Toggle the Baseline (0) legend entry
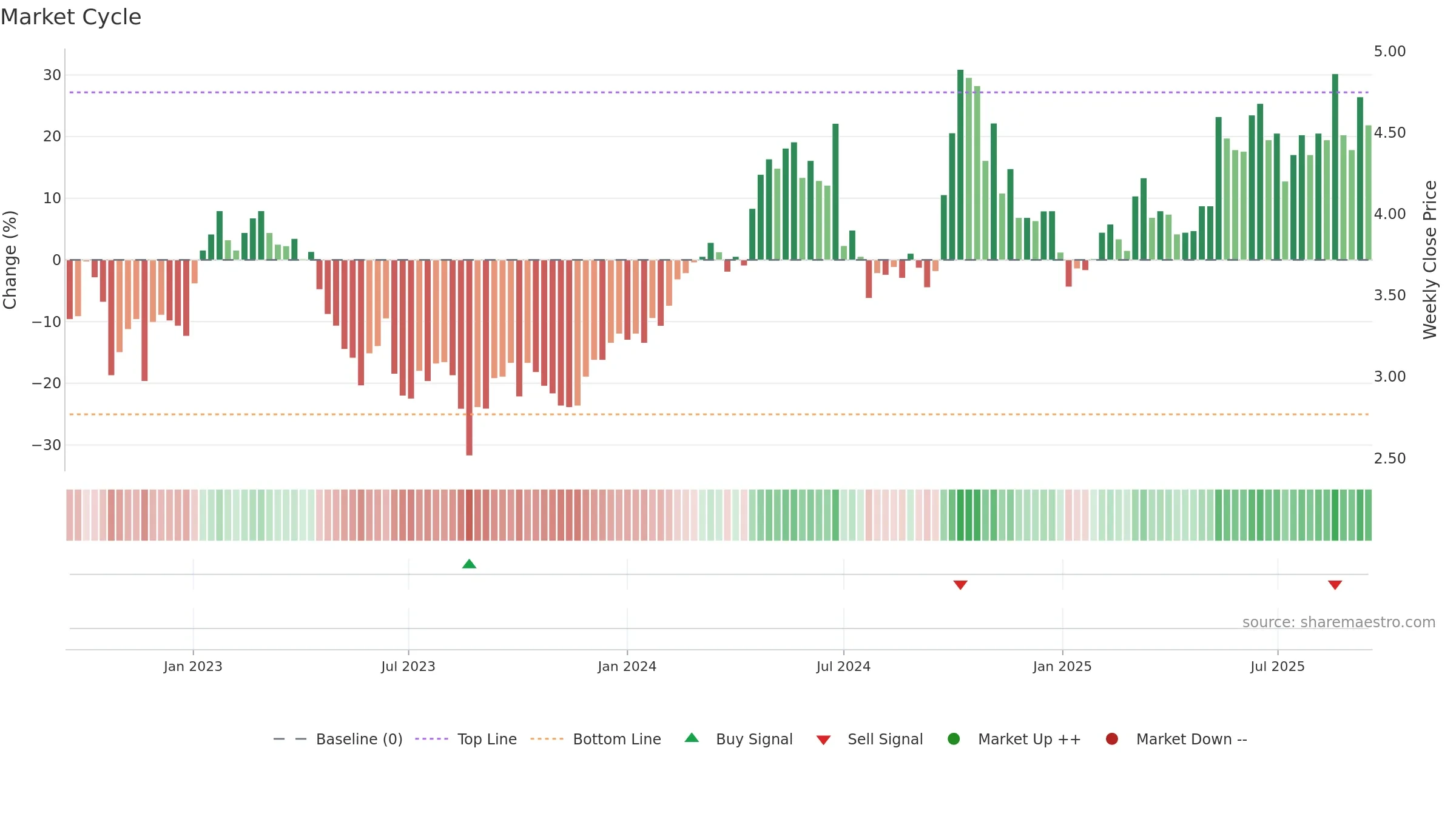 [338, 739]
